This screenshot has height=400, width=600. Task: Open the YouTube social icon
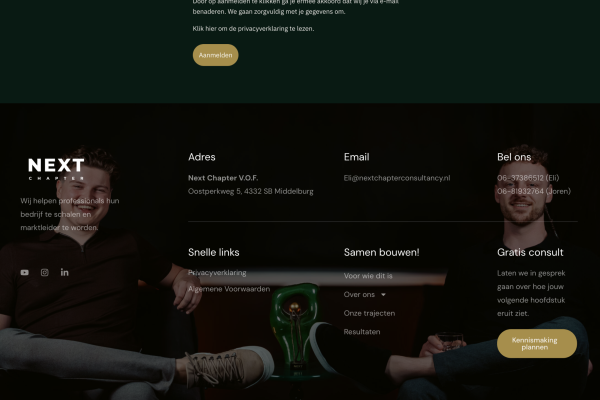point(24,273)
